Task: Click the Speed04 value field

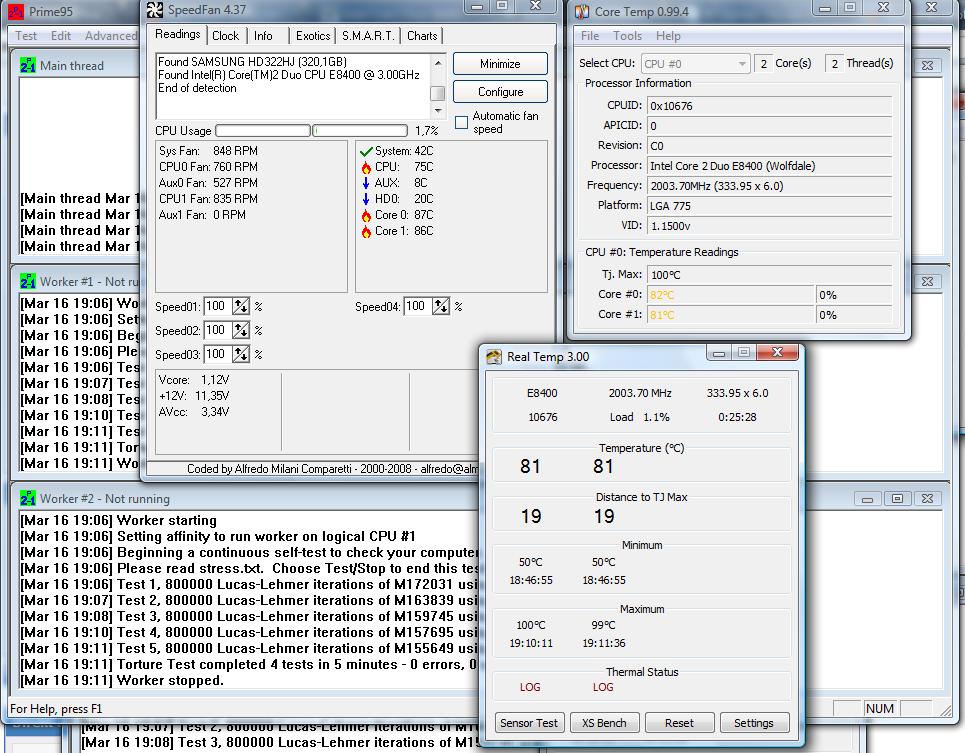Action: (418, 306)
